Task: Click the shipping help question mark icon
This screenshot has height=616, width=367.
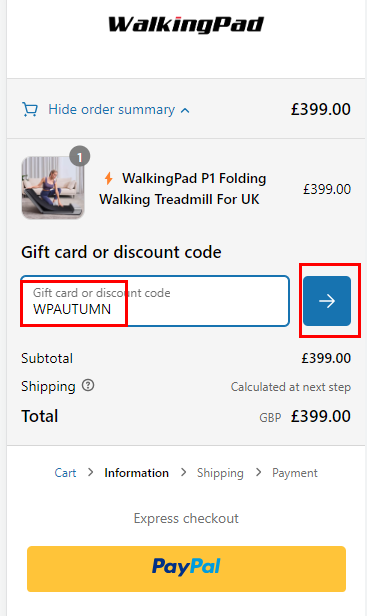Action: coord(88,385)
